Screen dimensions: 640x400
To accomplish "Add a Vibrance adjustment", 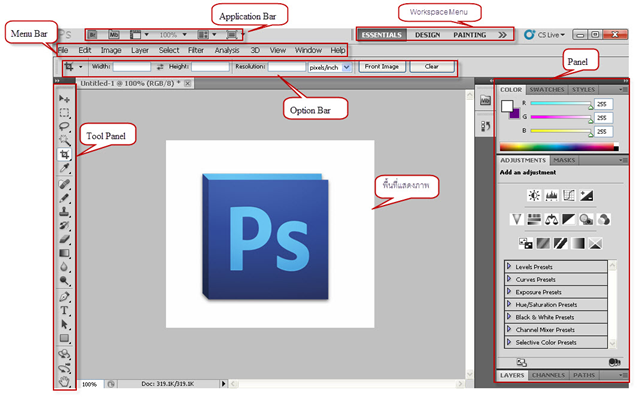I will [516, 220].
